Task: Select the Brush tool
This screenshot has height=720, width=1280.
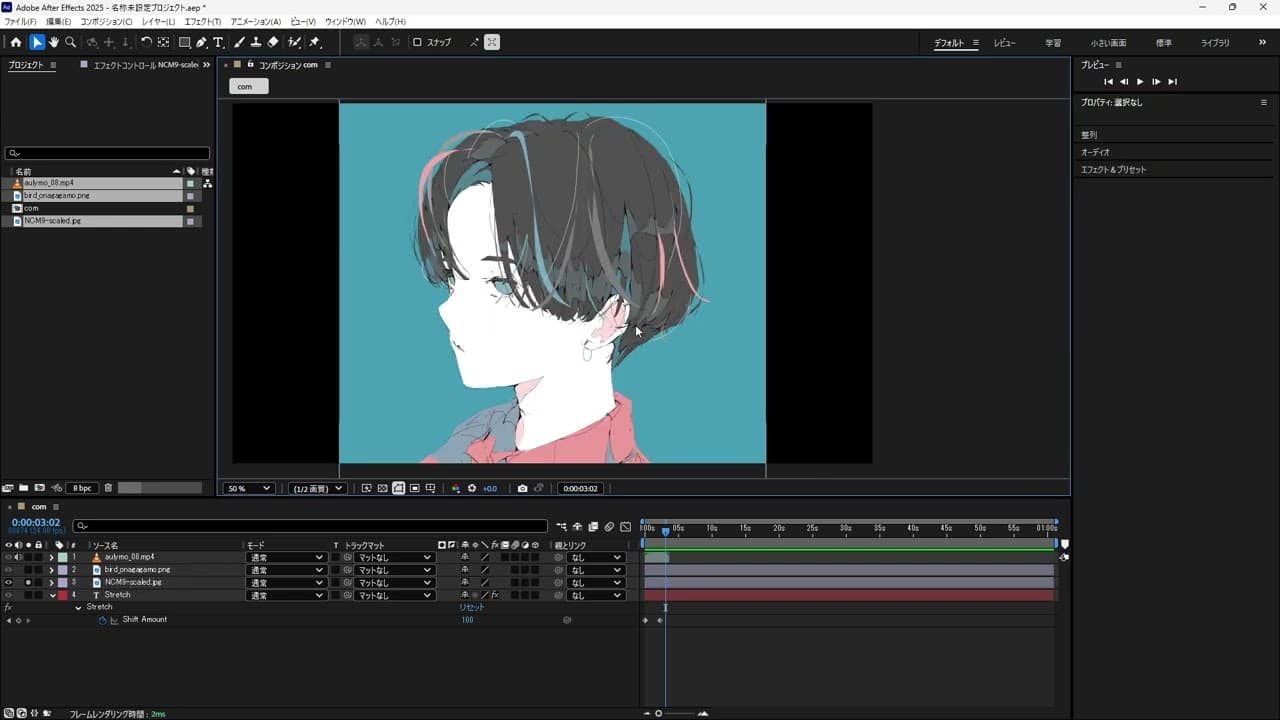Action: pyautogui.click(x=238, y=42)
